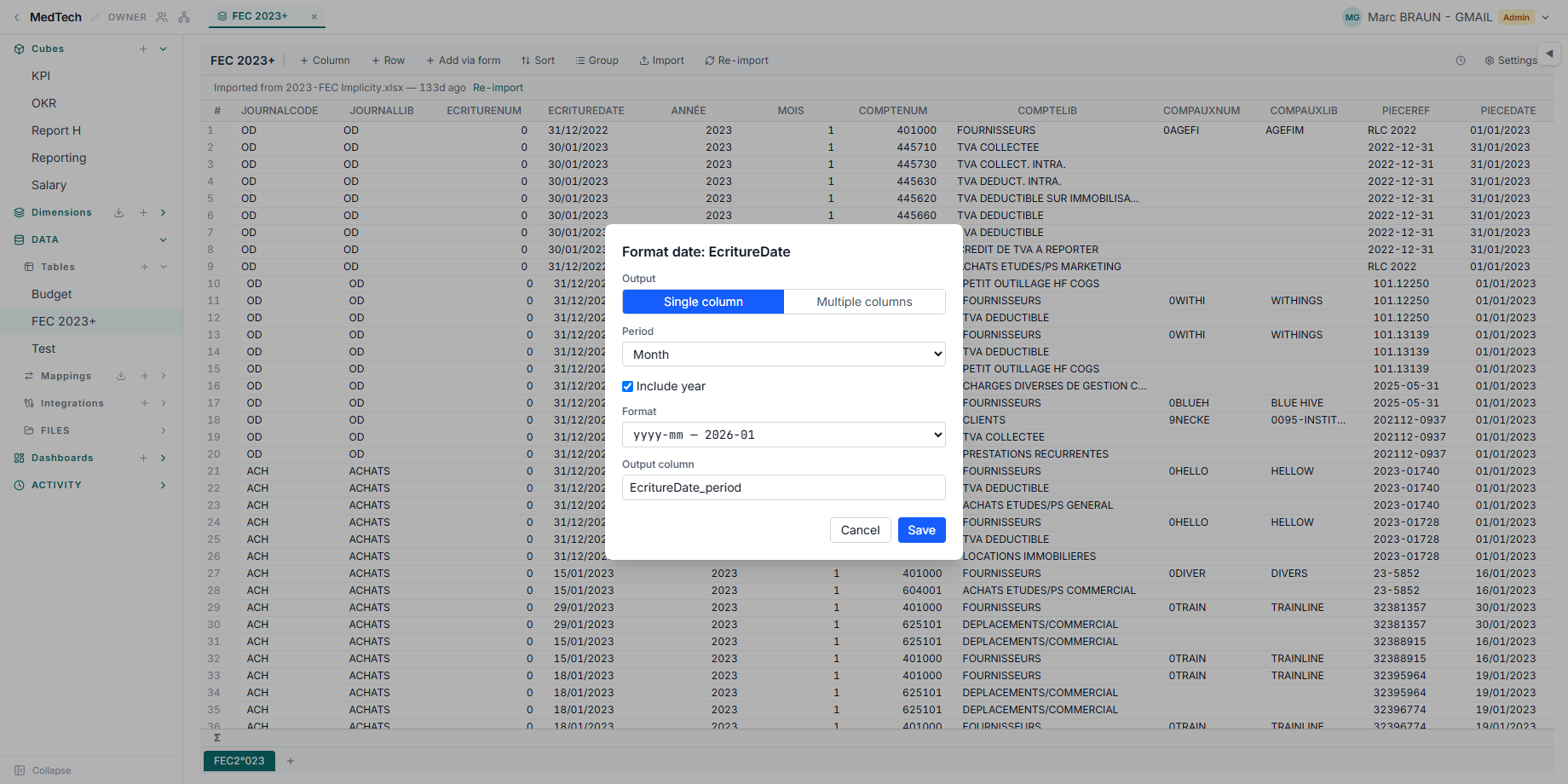This screenshot has width=1568, height=784.
Task: Click Add via form
Action: pos(463,61)
